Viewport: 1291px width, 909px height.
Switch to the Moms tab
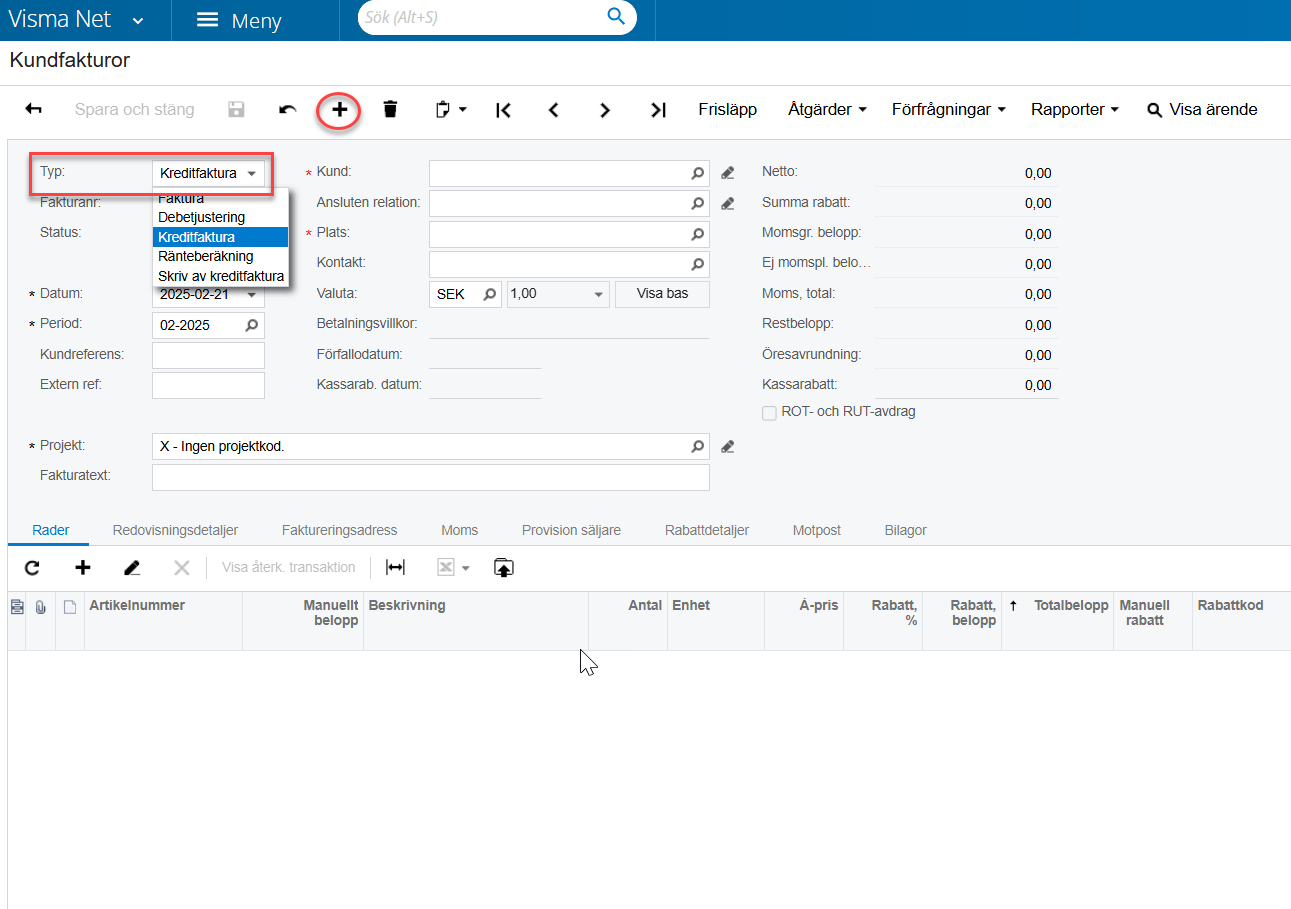coord(459,530)
